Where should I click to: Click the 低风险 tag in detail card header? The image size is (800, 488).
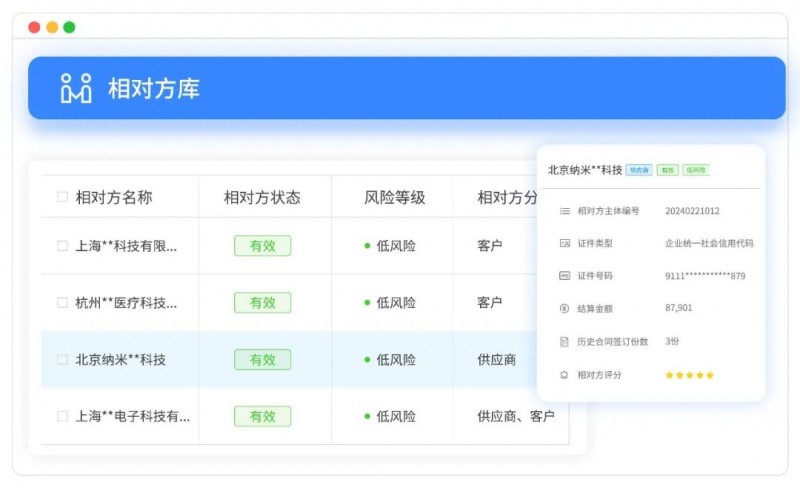[696, 170]
